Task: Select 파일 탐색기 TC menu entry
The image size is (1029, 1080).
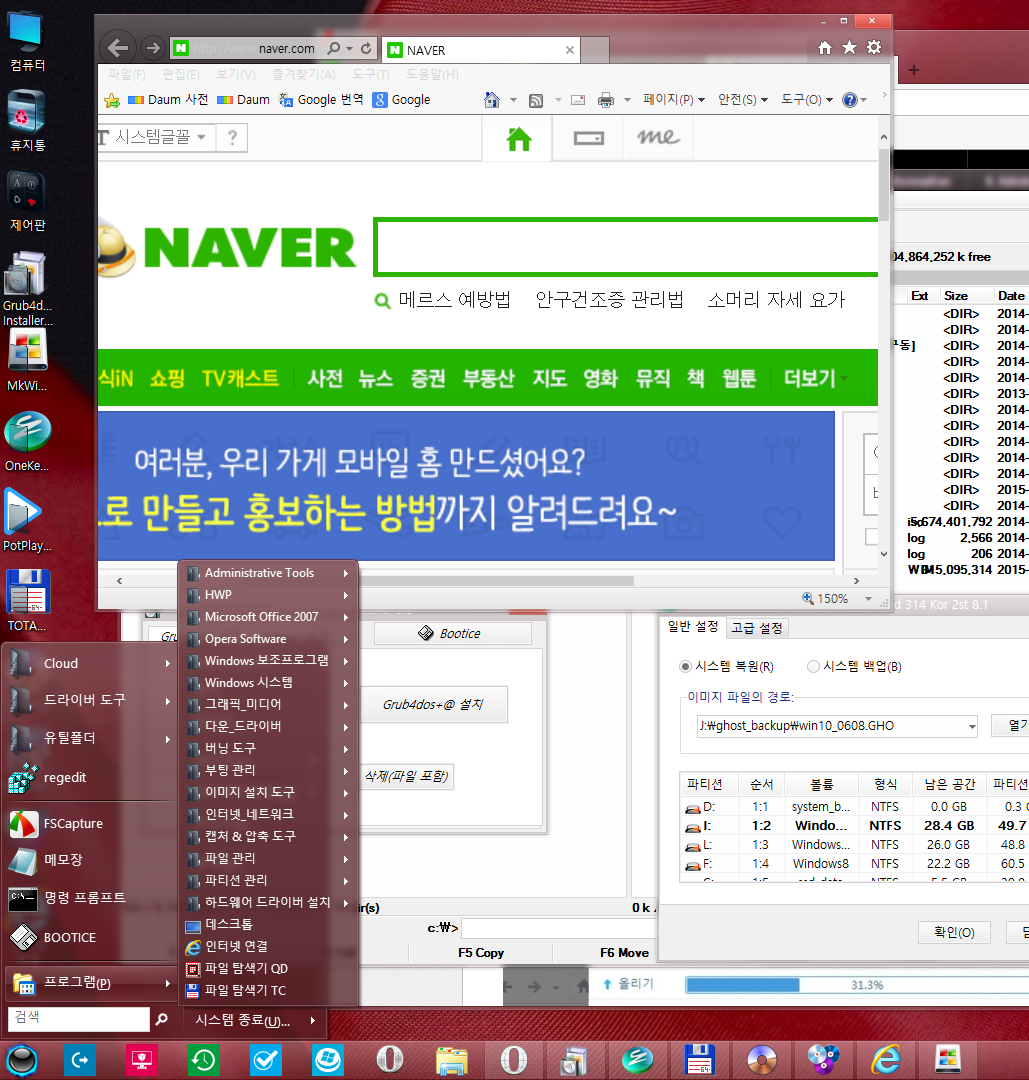Action: (269, 990)
